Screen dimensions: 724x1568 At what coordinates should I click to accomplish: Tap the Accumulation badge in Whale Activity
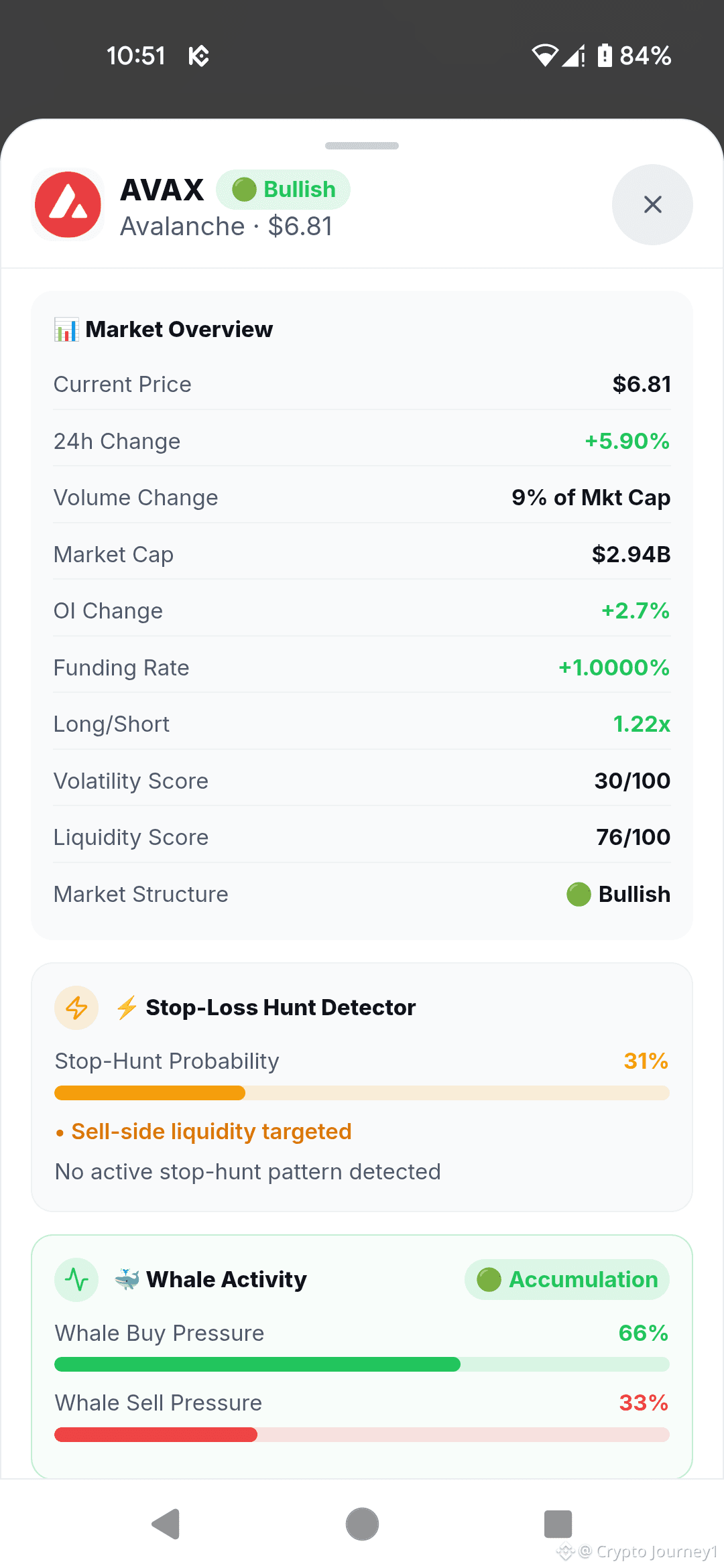click(x=567, y=1280)
